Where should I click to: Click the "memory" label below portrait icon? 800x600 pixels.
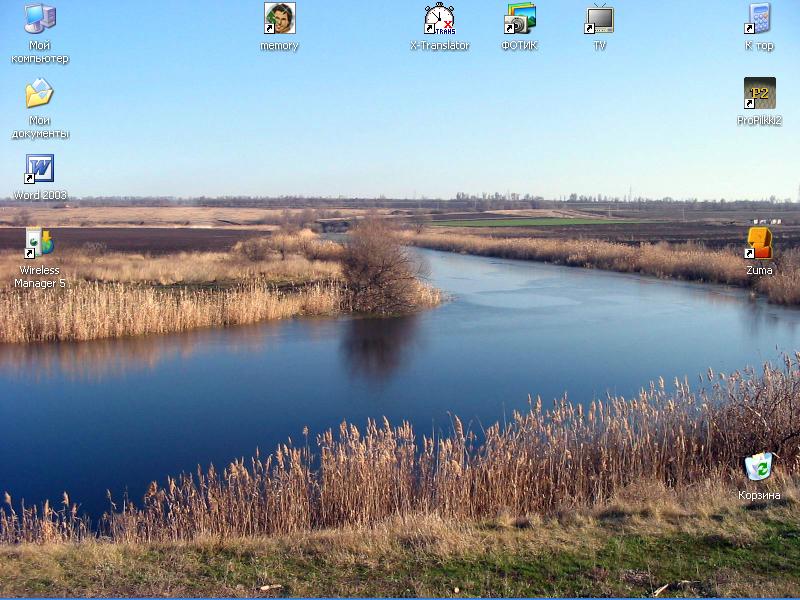click(x=279, y=46)
